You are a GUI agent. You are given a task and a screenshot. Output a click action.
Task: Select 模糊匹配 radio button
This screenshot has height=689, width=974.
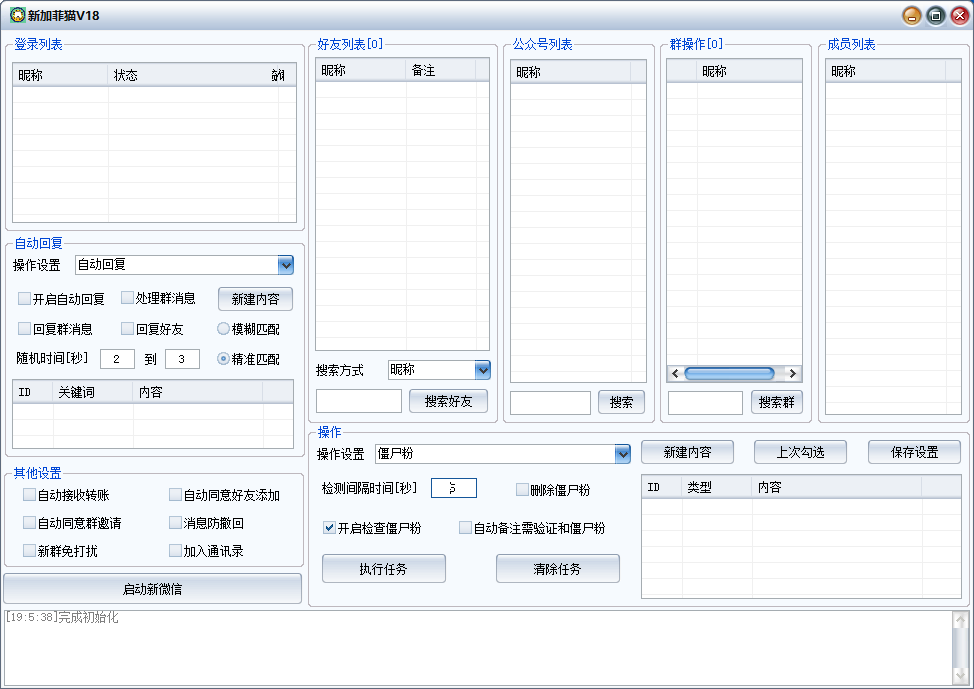[x=224, y=328]
